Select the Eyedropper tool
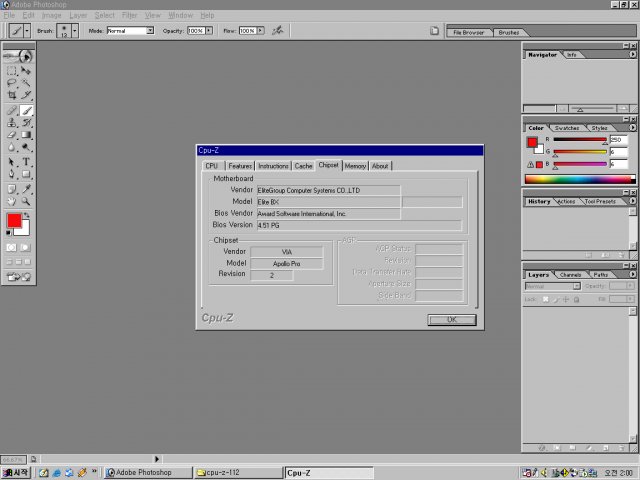 pos(26,189)
